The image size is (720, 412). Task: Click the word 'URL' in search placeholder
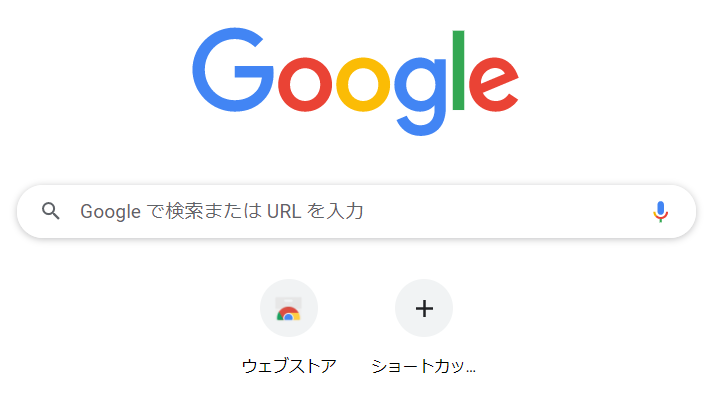pyautogui.click(x=284, y=212)
